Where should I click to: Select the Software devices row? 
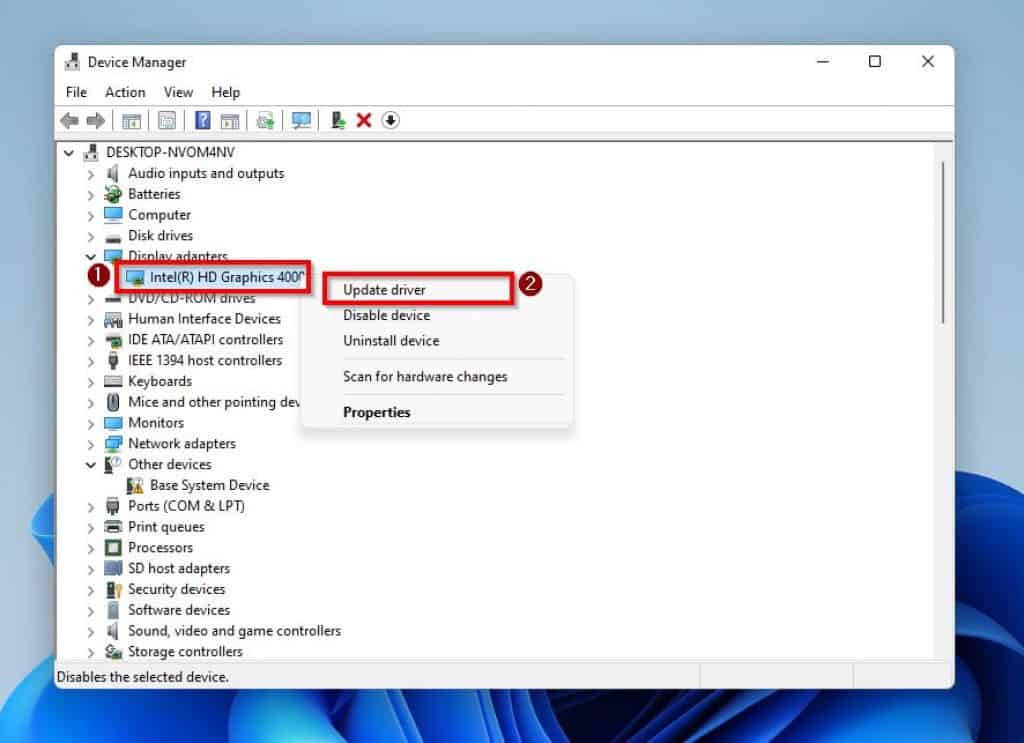coord(179,610)
